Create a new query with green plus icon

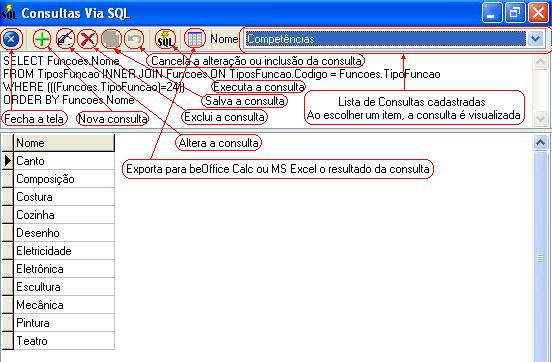42,39
